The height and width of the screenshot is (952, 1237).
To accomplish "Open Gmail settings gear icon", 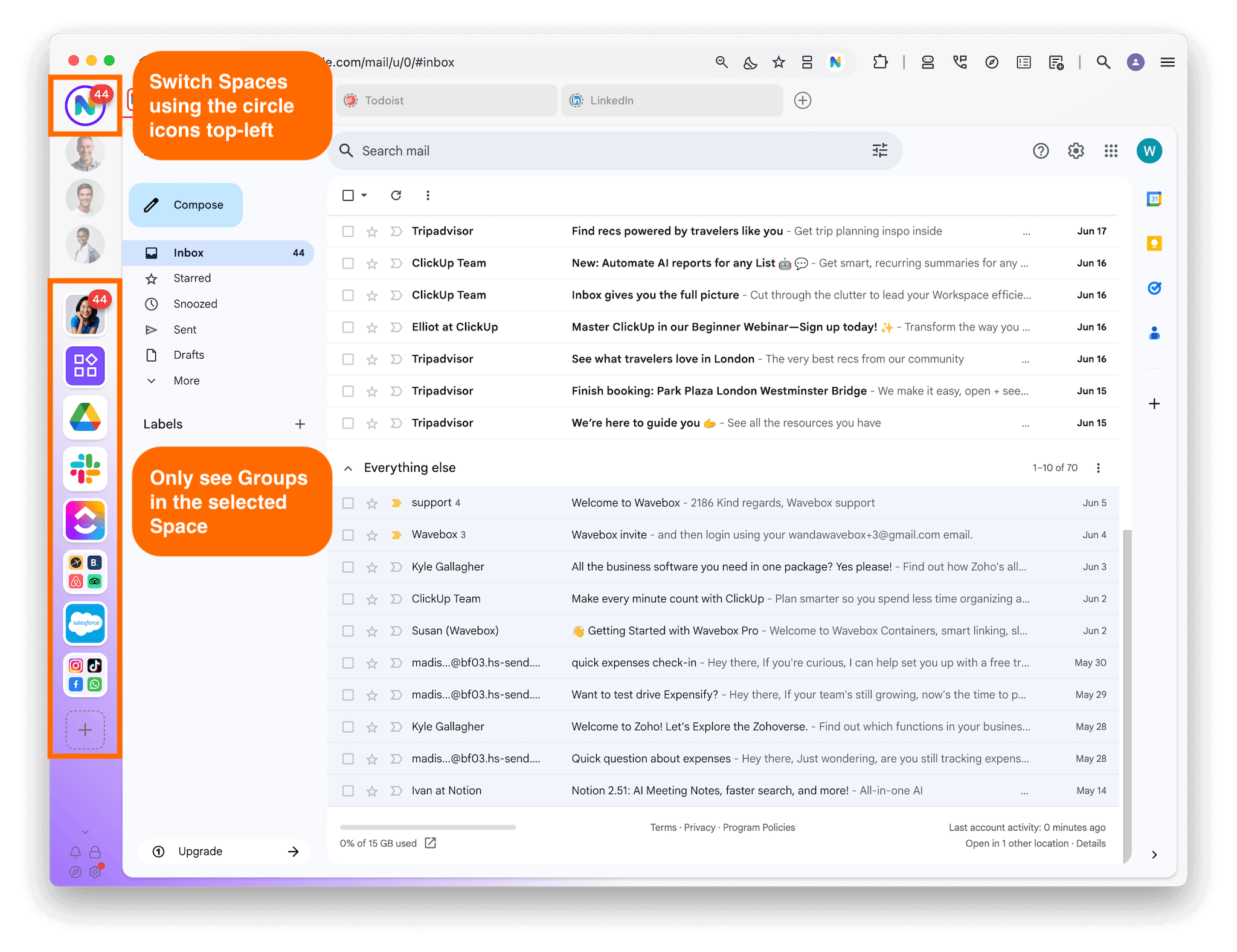I will pos(1076,150).
